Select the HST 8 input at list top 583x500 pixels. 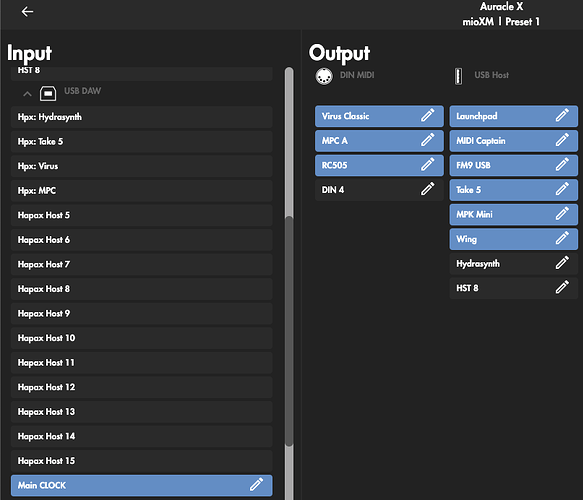(142, 73)
